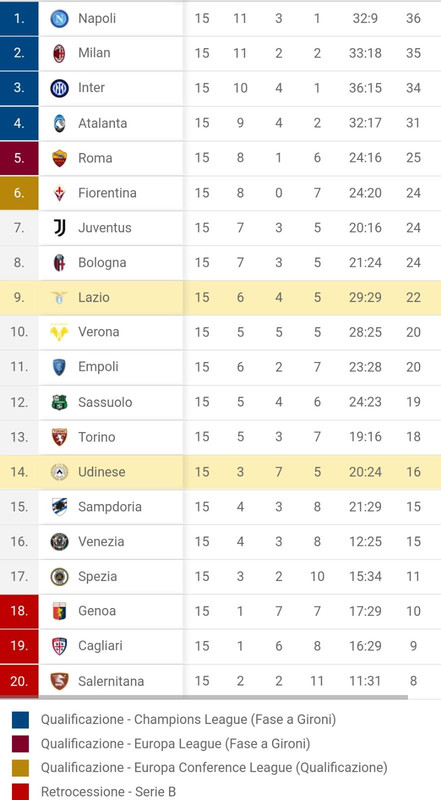Click the red Retrocessione legend swatch
This screenshot has width=441, height=800.
point(20,791)
